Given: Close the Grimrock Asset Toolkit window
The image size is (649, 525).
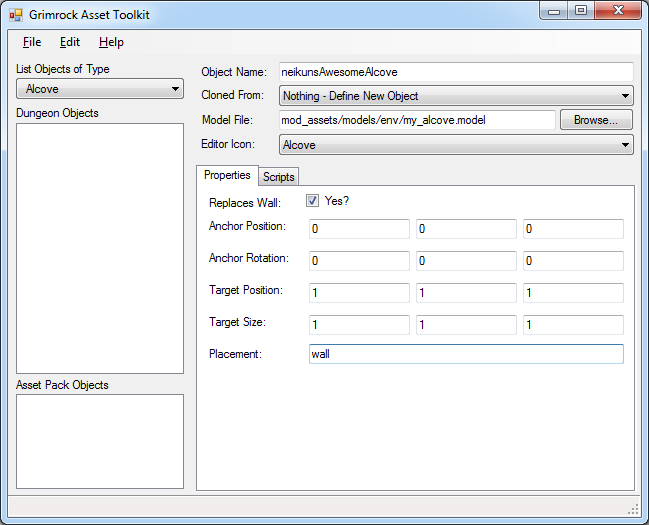Looking at the screenshot, I should click(x=618, y=11).
